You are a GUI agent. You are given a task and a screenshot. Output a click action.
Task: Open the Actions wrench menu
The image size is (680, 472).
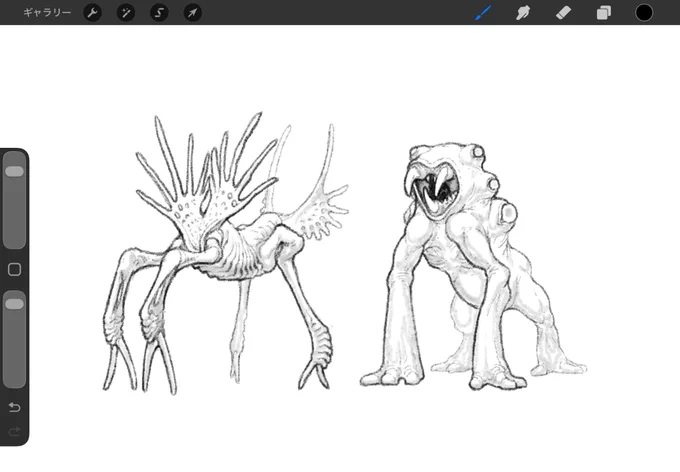(x=92, y=13)
